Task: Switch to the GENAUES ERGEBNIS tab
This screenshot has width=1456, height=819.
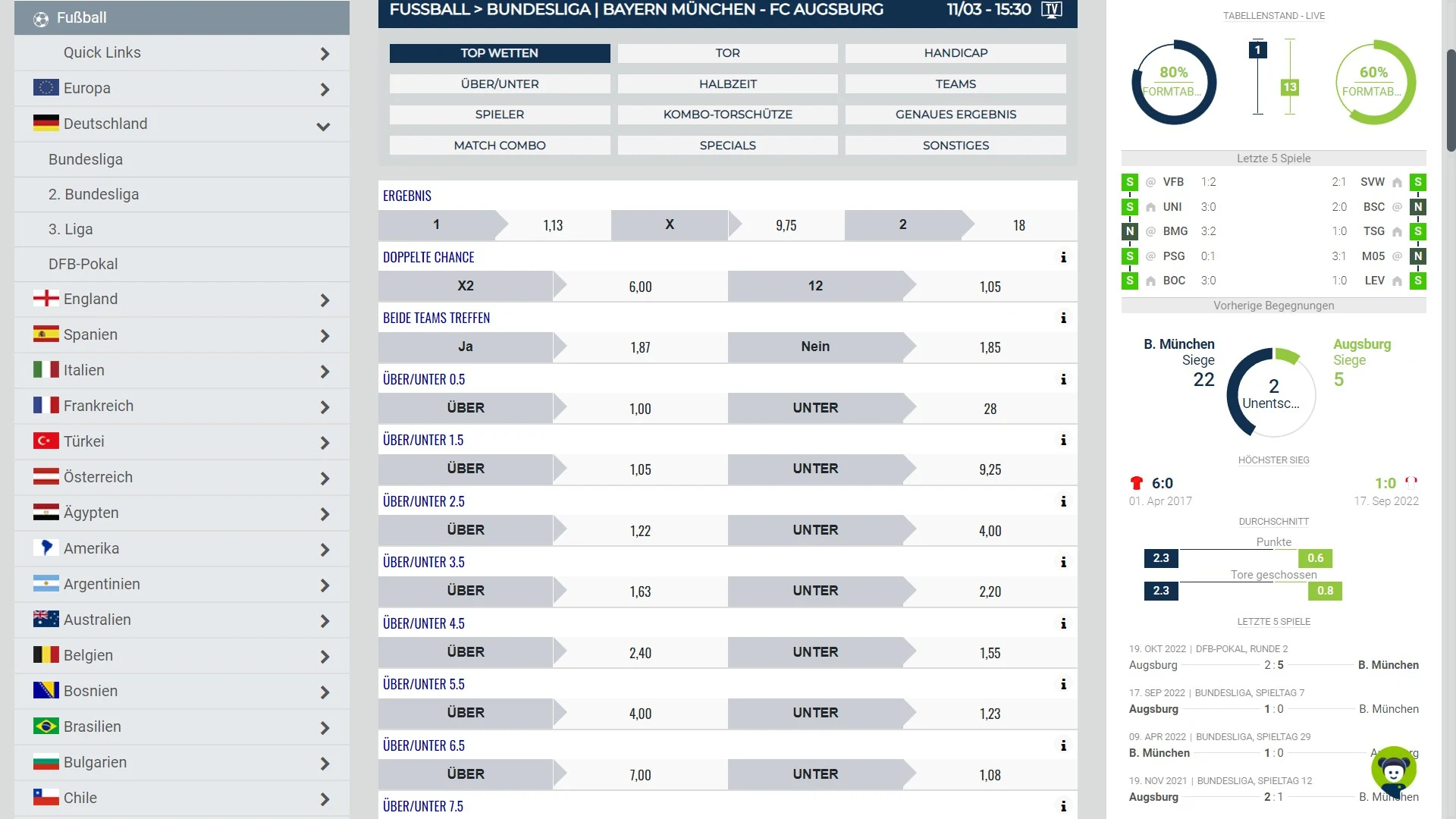Action: point(955,115)
